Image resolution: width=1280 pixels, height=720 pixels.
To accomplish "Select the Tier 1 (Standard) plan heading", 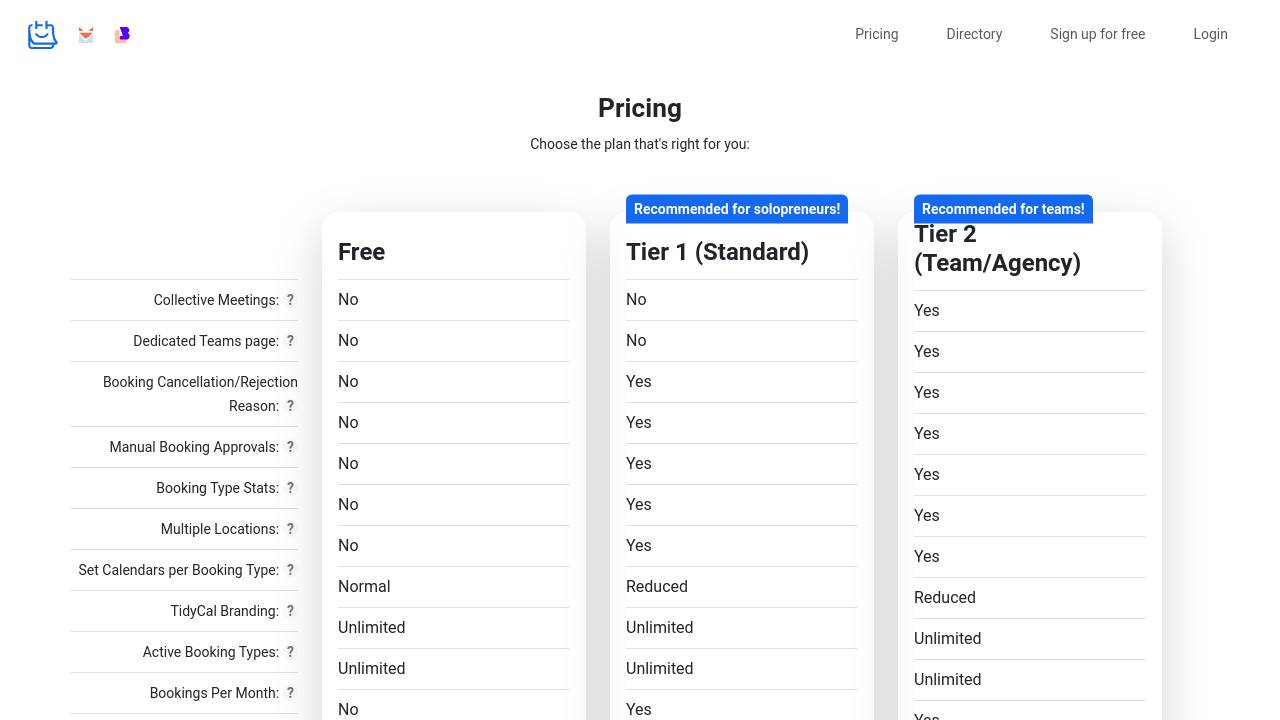I will (717, 252).
